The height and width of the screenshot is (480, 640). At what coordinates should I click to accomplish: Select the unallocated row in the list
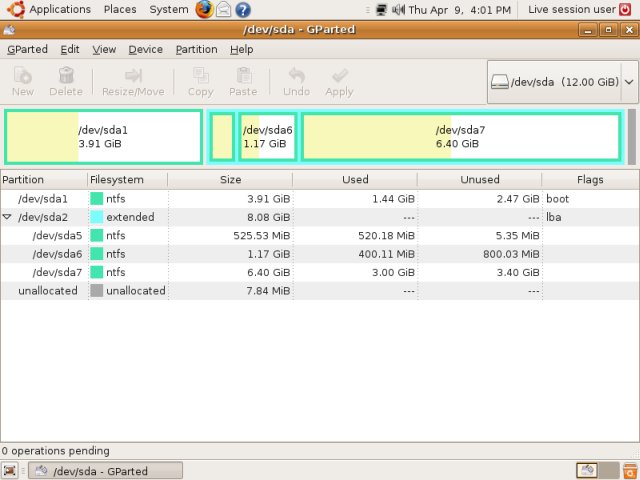pos(320,291)
